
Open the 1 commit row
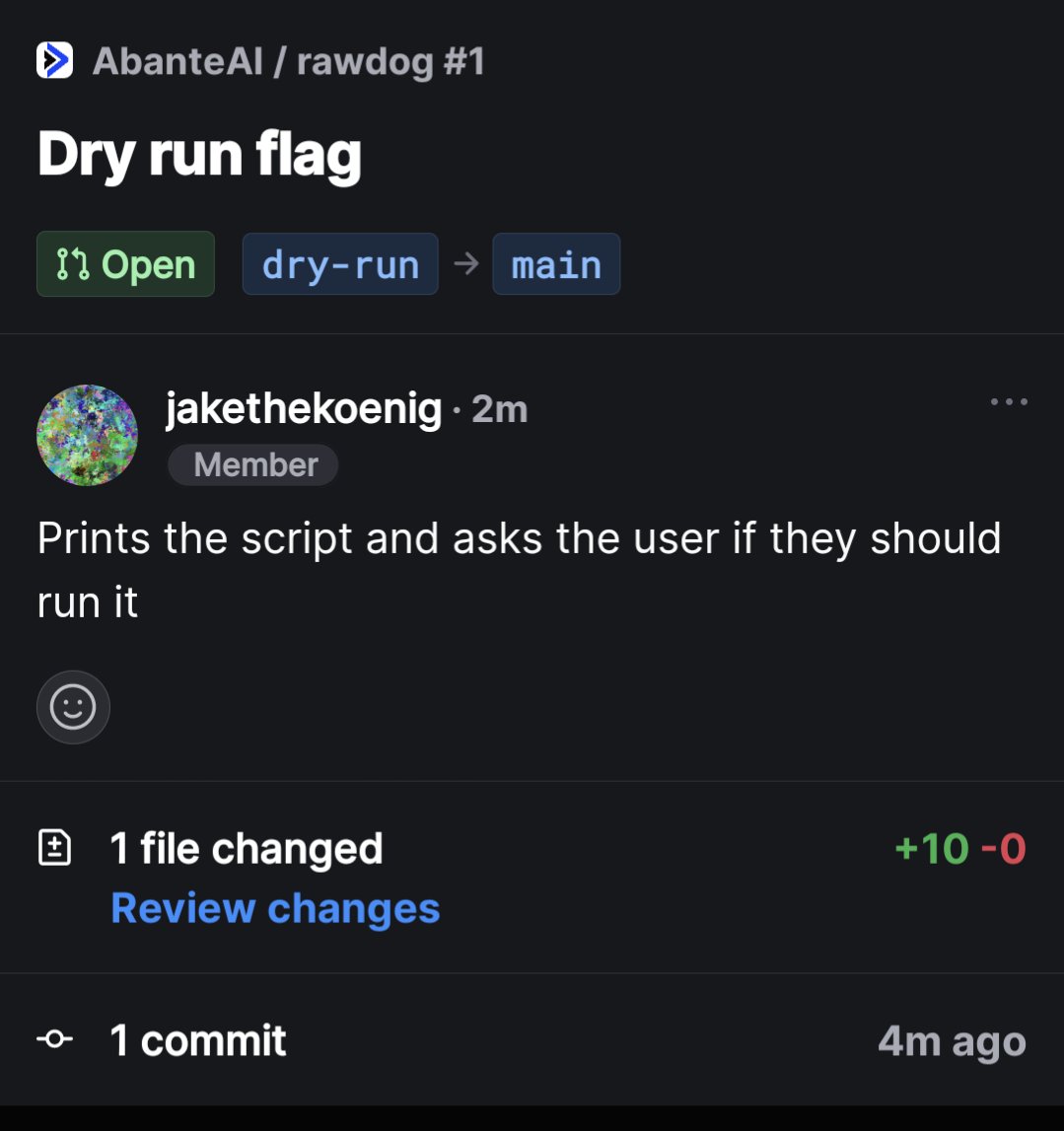(532, 1039)
